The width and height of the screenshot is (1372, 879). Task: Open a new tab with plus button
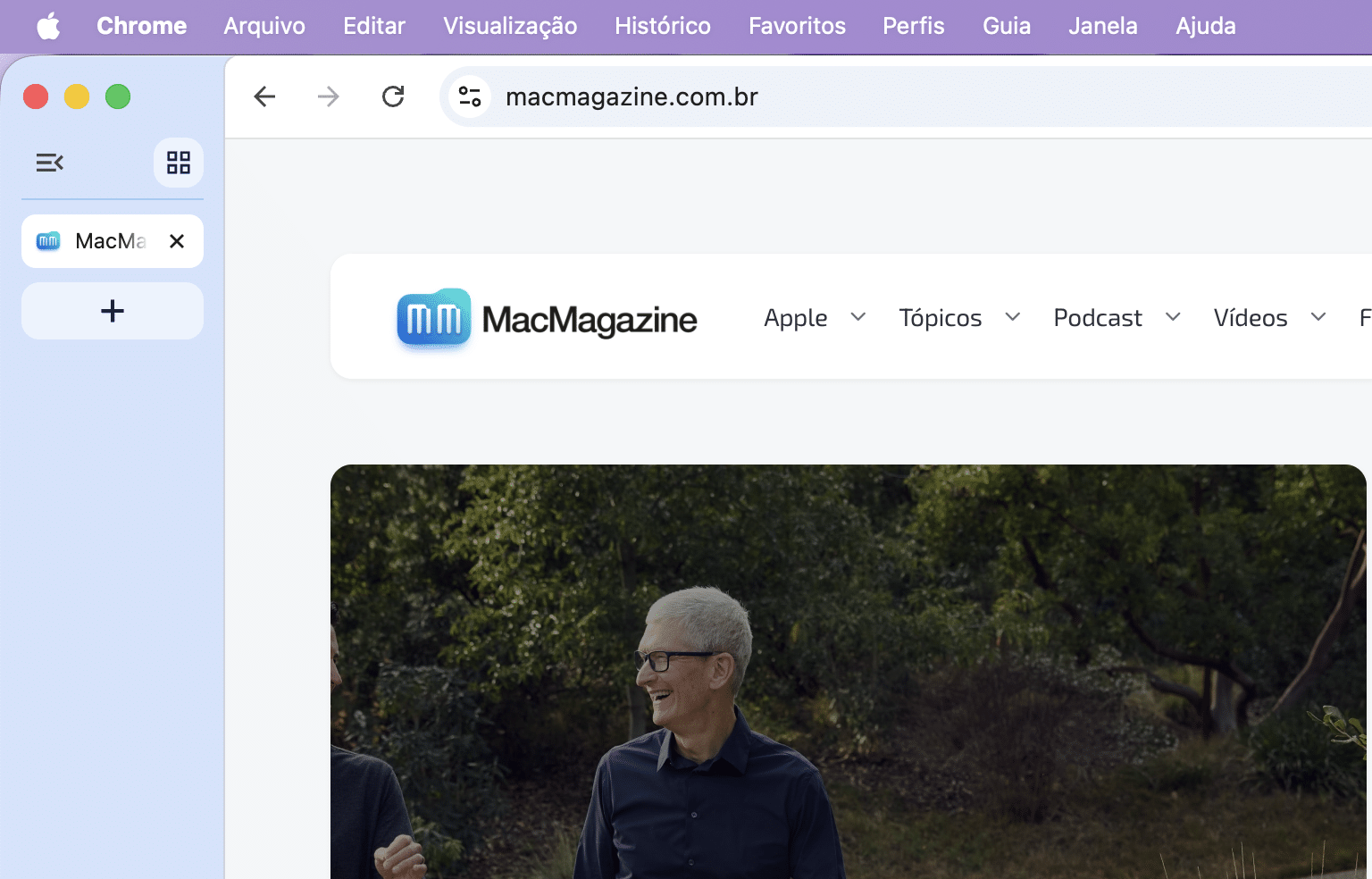[x=113, y=311]
